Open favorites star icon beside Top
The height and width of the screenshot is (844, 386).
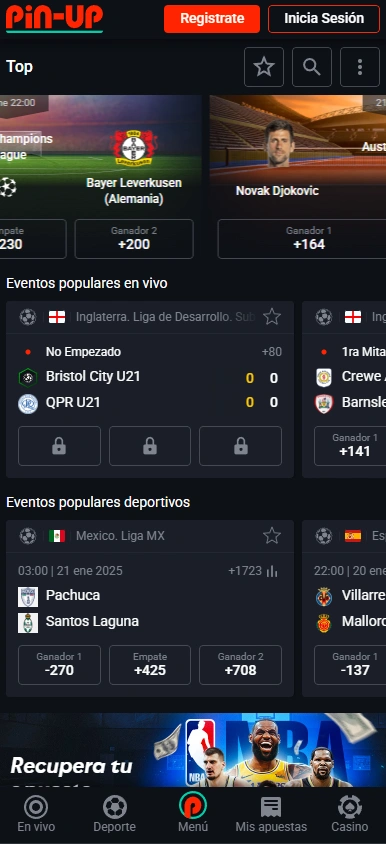click(264, 67)
